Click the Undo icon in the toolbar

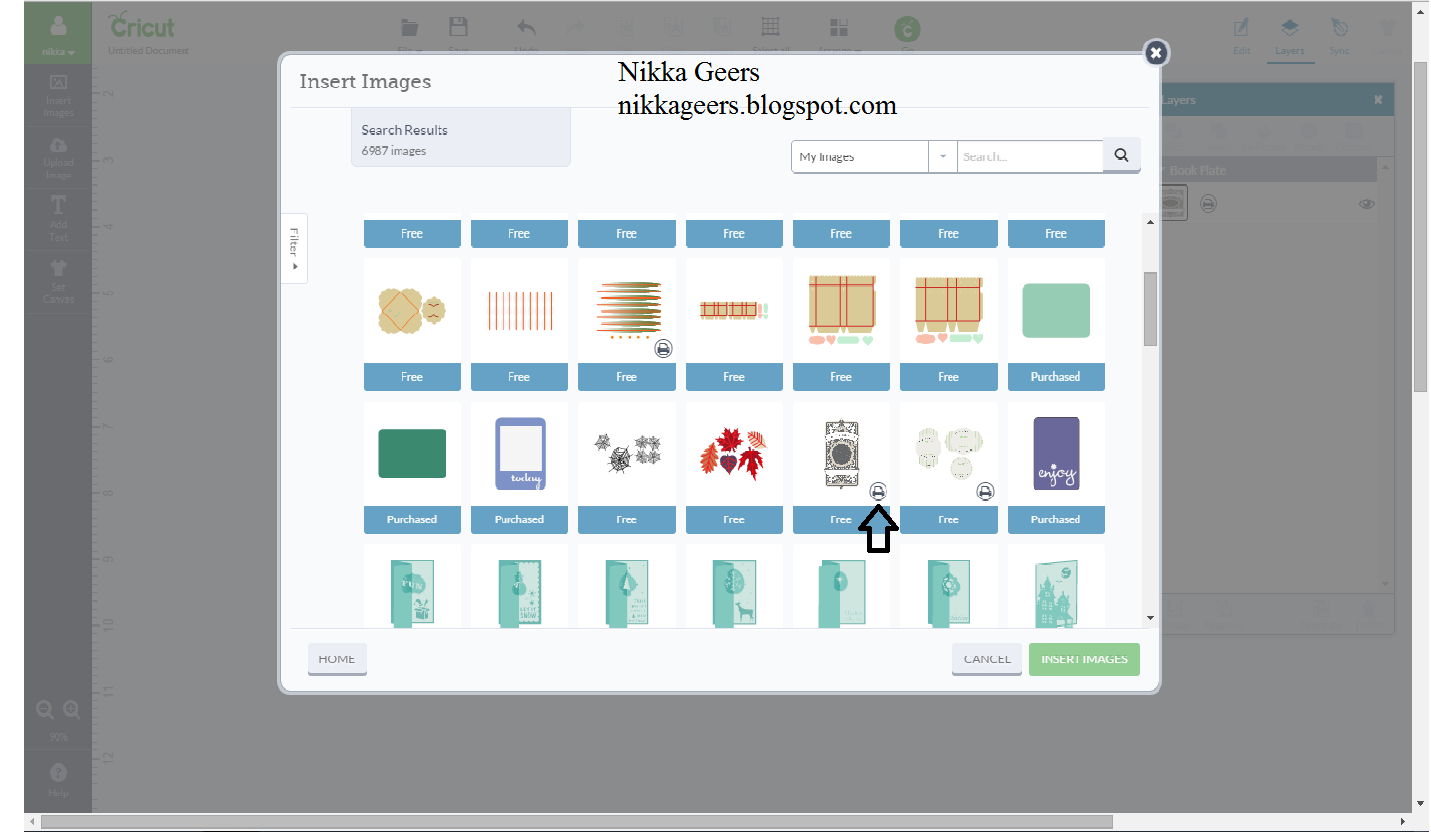click(526, 27)
